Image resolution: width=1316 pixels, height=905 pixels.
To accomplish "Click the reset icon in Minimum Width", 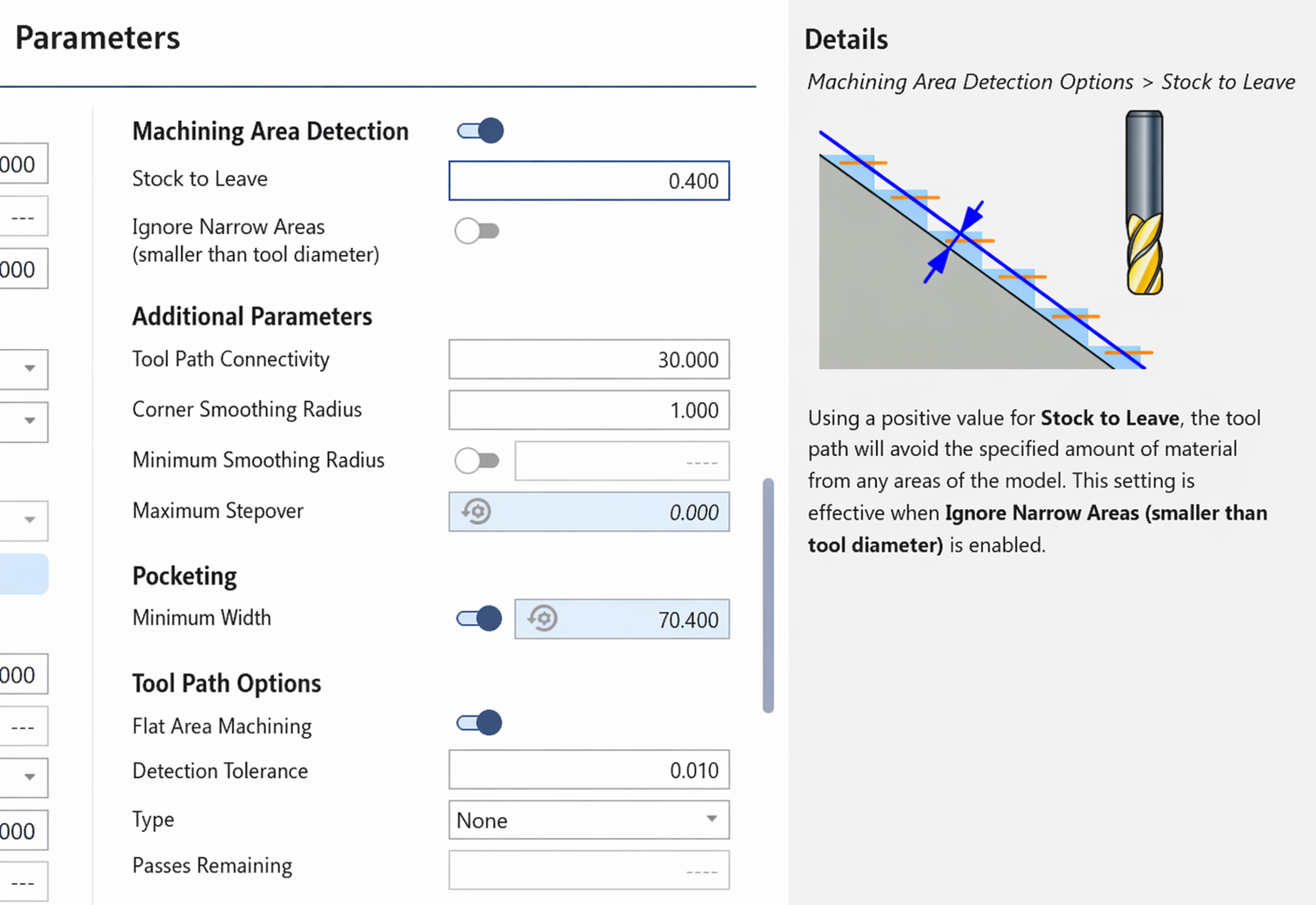I will click(x=543, y=619).
